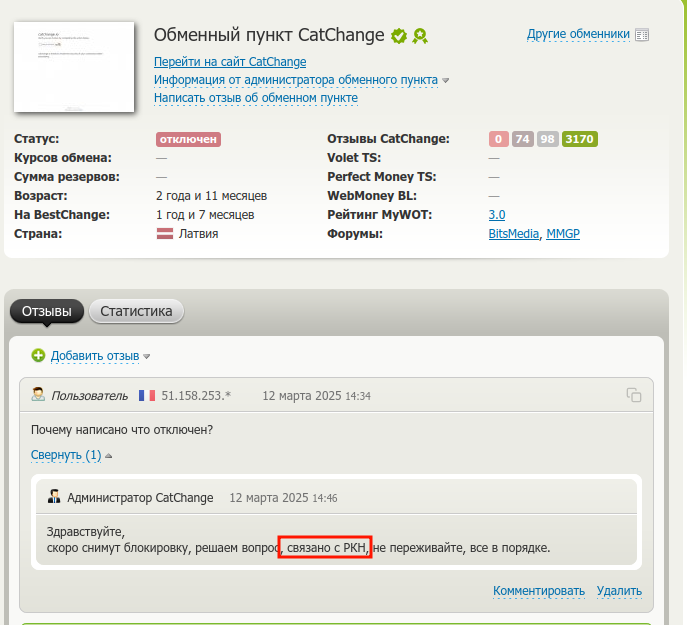Click the text Почему написано что отключен?
The height and width of the screenshot is (625, 687).
[x=122, y=430]
